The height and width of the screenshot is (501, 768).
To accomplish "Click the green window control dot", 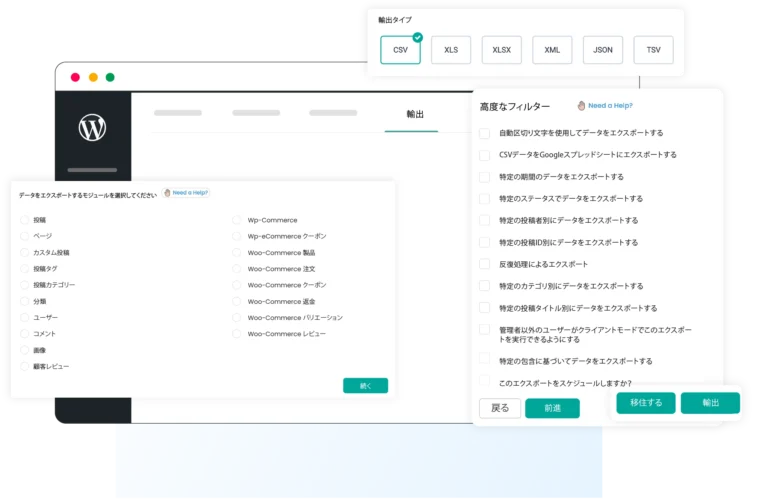I will (110, 77).
